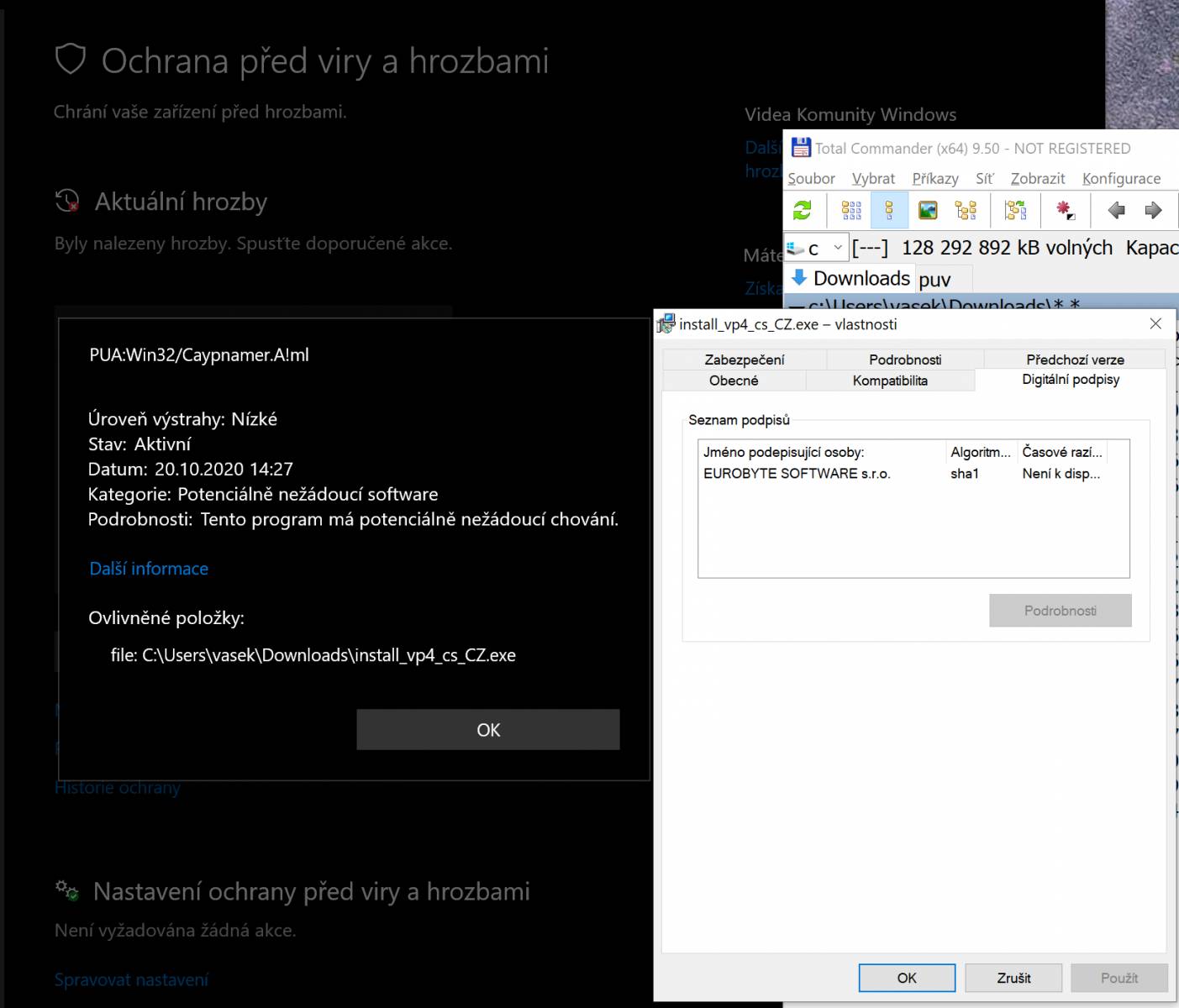
Task: Click the affected file path install_vp4_cs_CZ.exe
Action: coord(313,655)
